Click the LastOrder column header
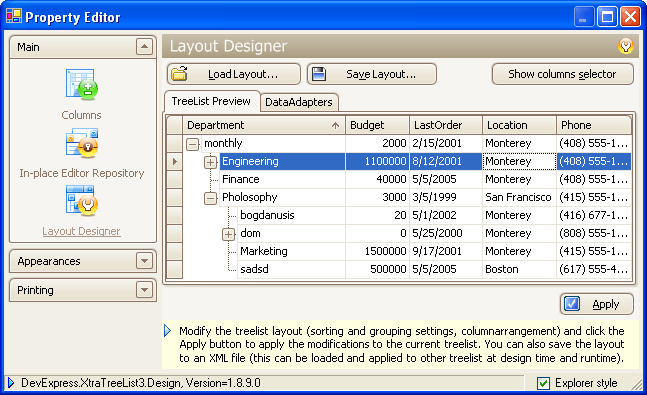 coord(446,125)
